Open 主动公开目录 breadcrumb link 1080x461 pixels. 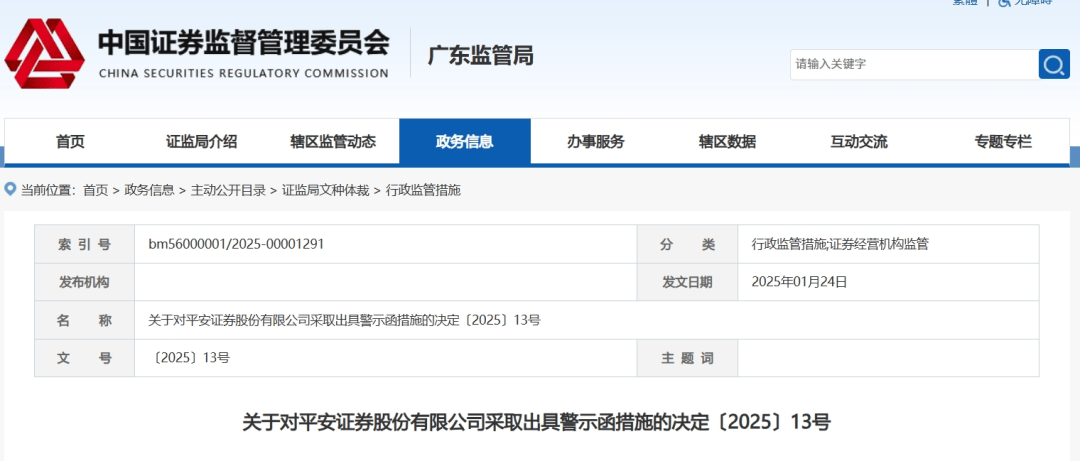click(228, 190)
